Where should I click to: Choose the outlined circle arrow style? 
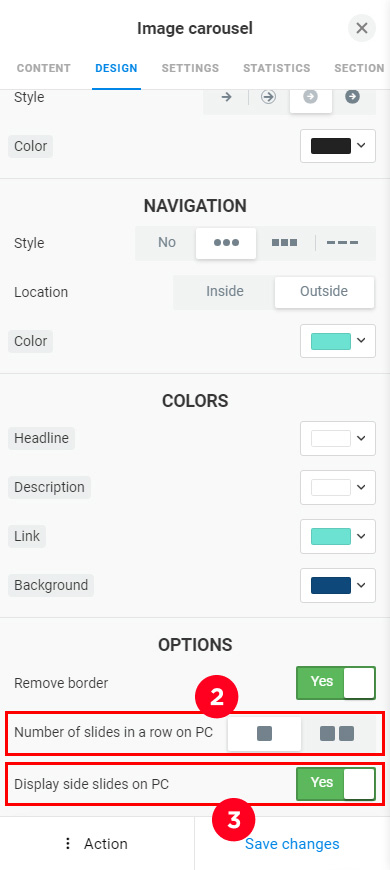tap(269, 97)
